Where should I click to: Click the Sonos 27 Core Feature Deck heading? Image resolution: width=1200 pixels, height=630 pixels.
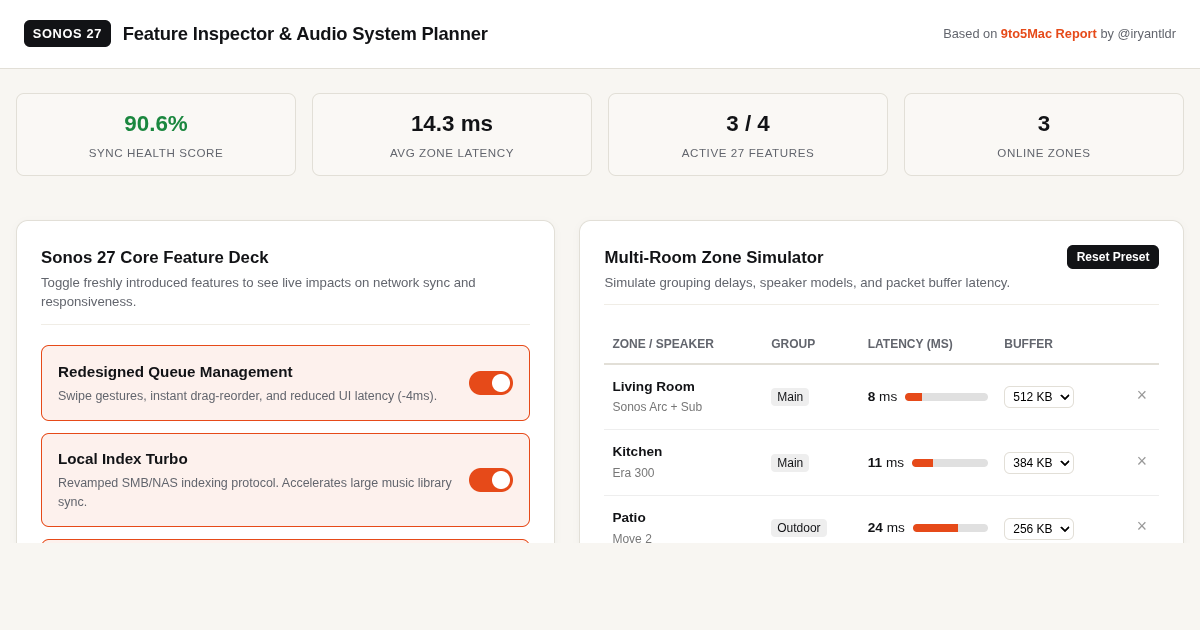click(155, 258)
